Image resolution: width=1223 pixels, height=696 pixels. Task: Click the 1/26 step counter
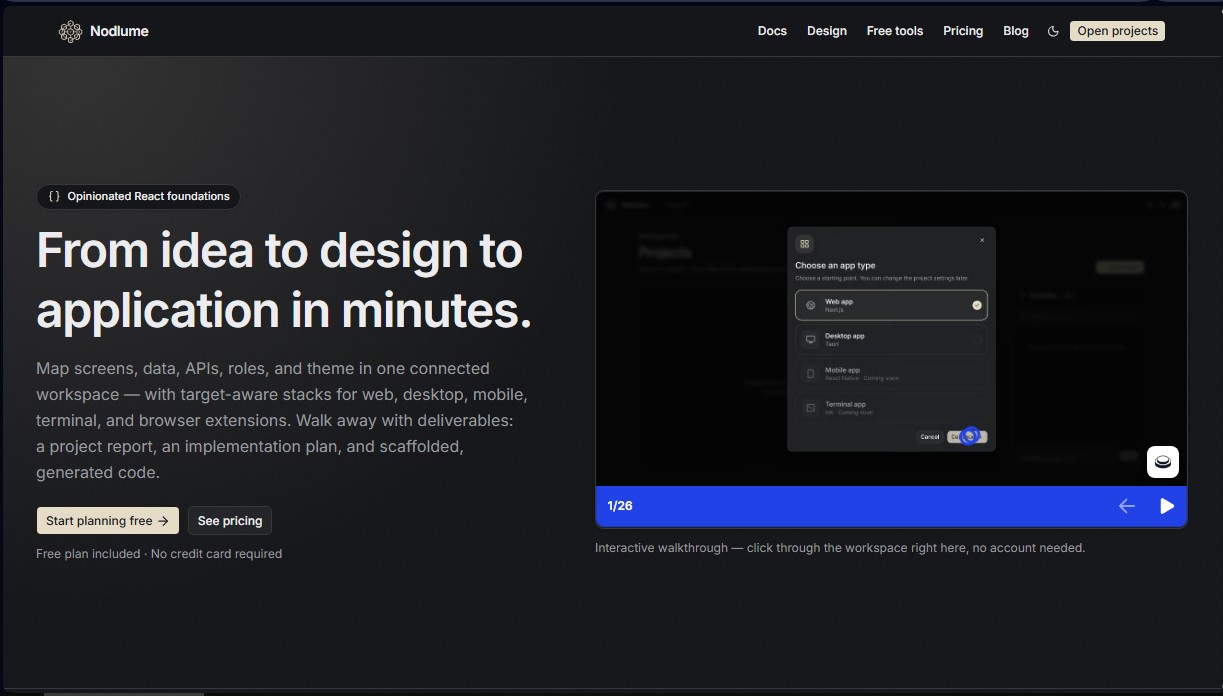[620, 506]
